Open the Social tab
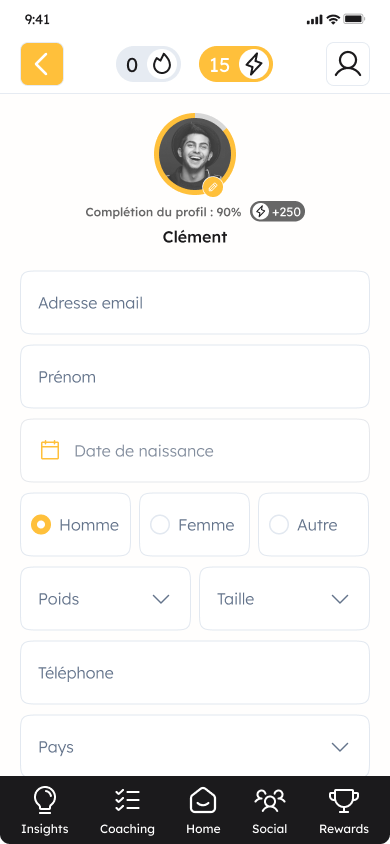This screenshot has height=844, width=390. 270,810
